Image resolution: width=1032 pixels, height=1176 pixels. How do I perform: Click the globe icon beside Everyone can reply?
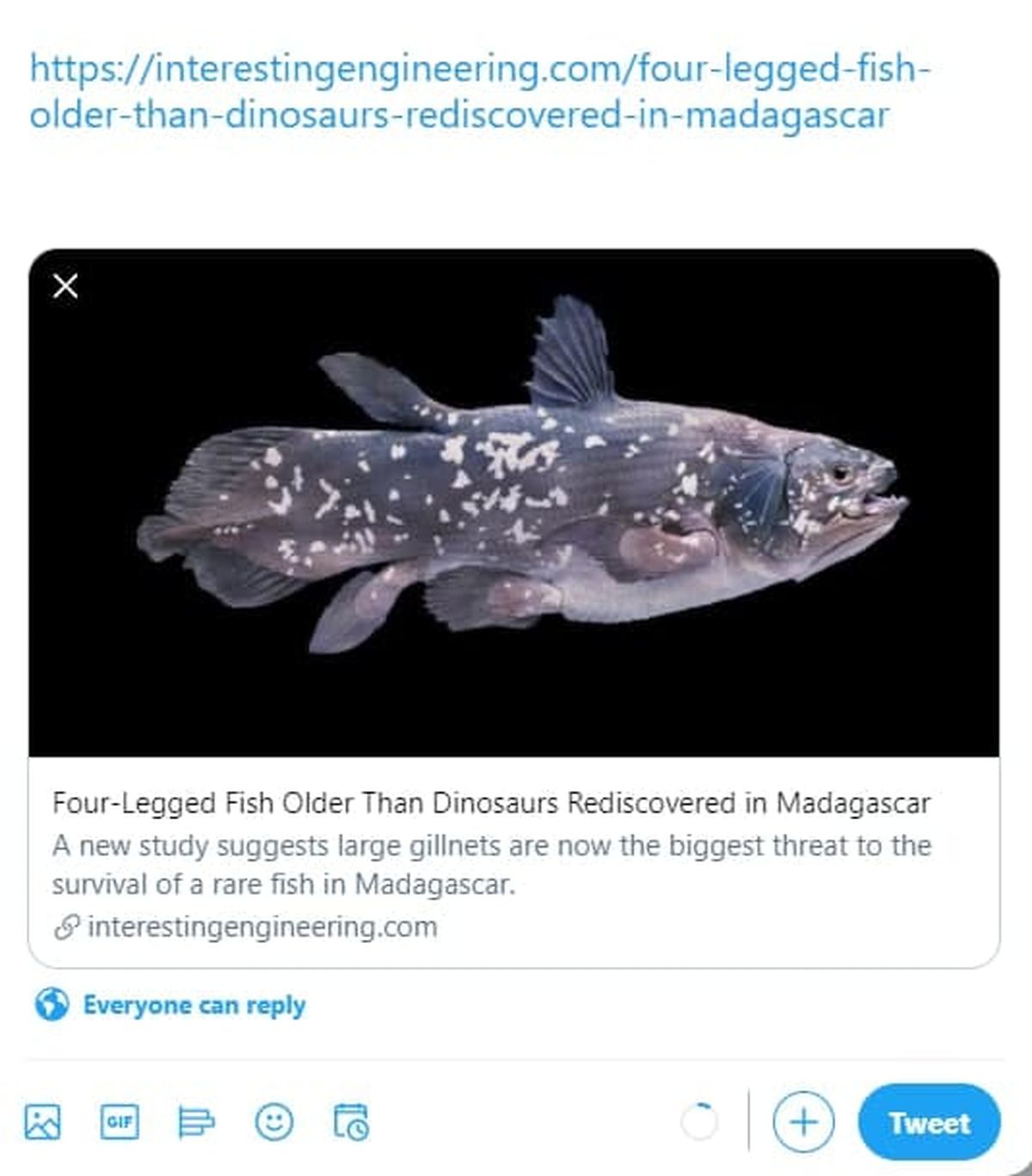(x=52, y=1003)
